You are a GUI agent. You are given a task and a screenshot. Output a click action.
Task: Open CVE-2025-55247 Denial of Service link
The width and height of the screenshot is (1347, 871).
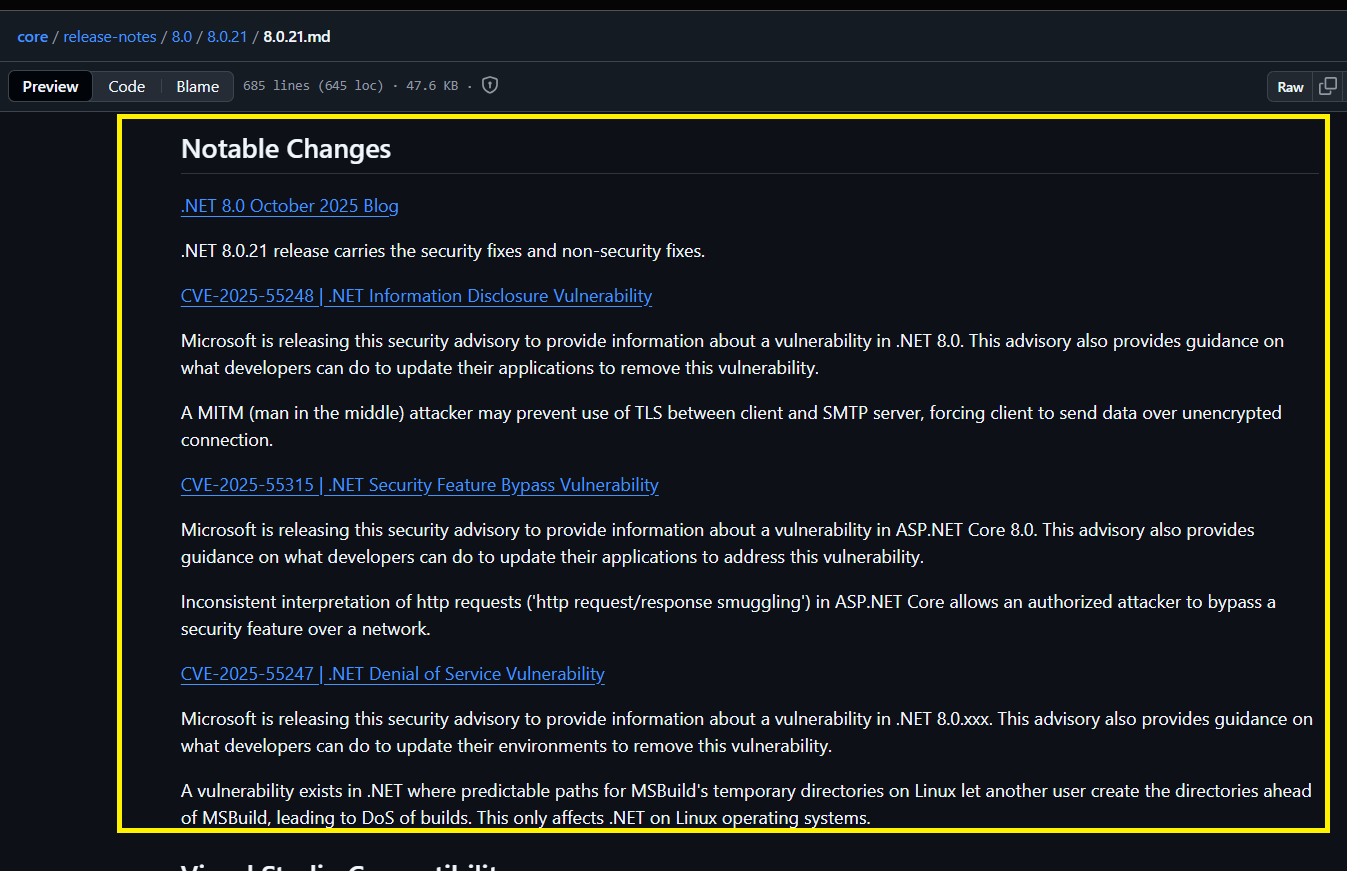[x=392, y=674]
